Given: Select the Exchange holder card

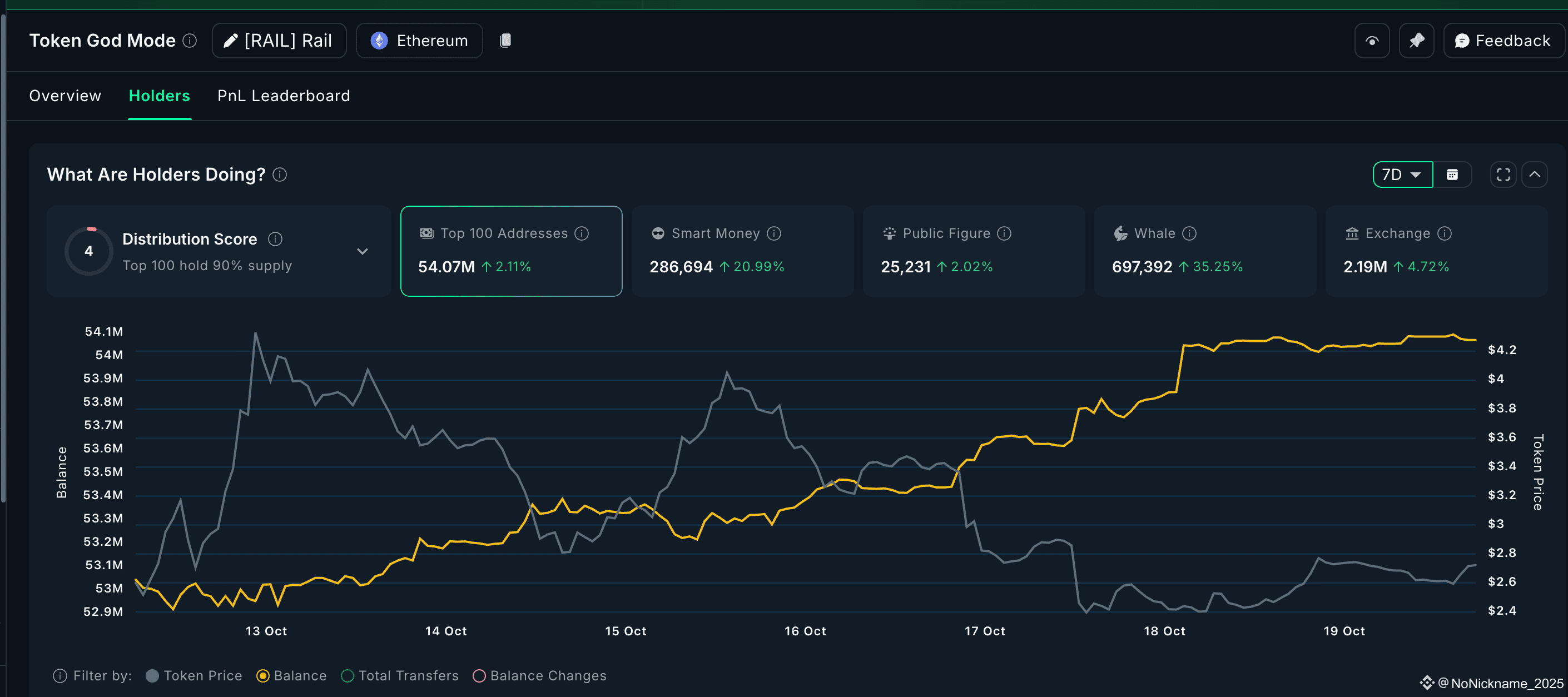Looking at the screenshot, I should 1436,251.
